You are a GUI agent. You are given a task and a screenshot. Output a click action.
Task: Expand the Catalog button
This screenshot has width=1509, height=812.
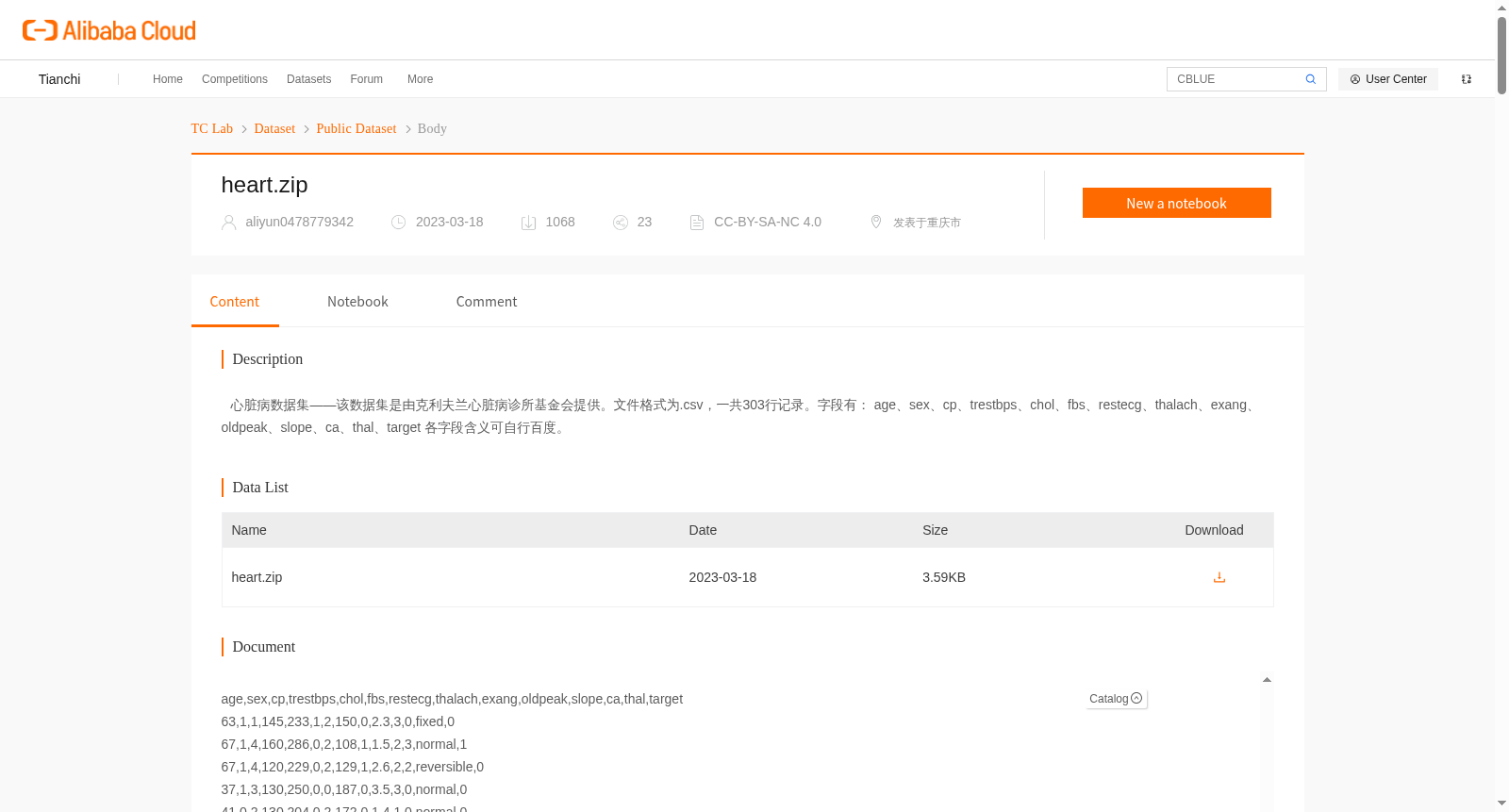click(1116, 699)
